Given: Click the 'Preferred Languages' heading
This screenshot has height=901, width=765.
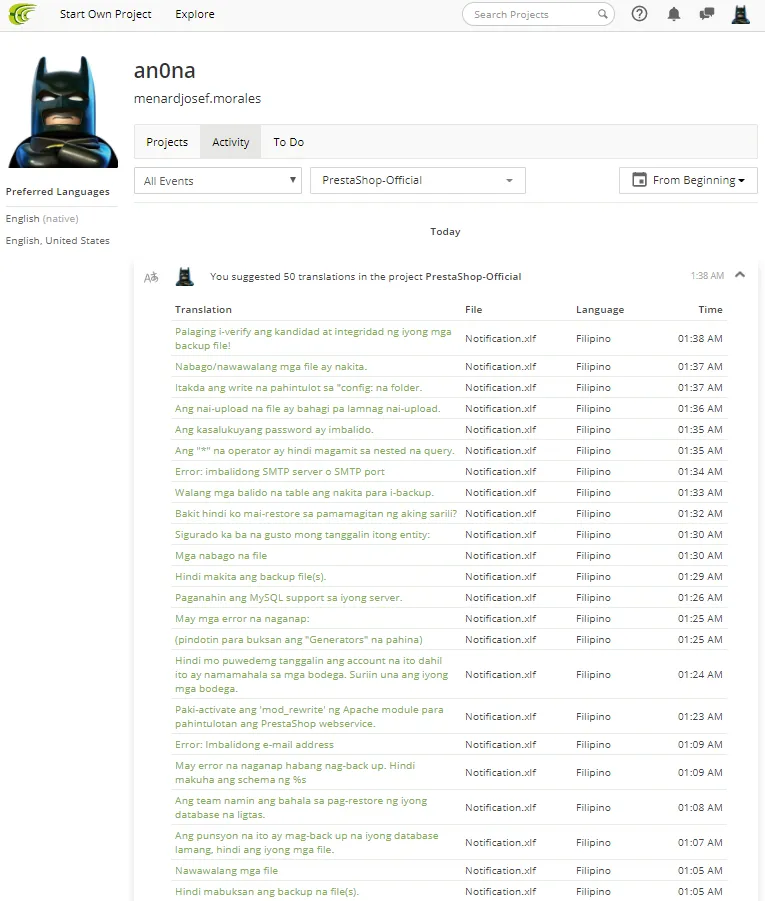Looking at the screenshot, I should click(x=57, y=191).
